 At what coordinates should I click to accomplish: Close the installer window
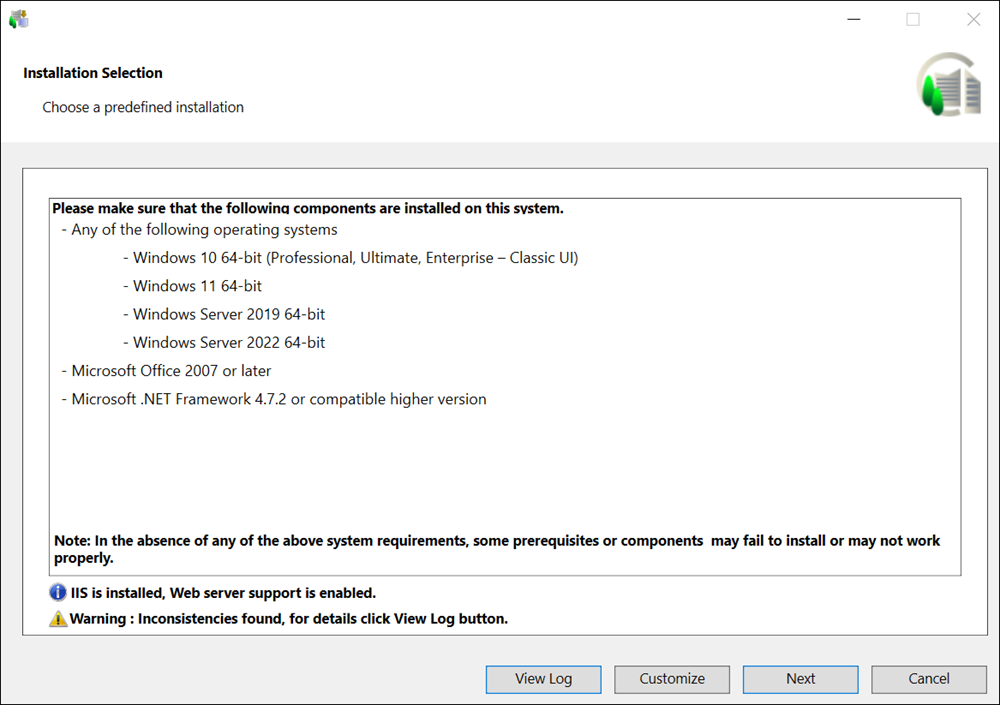click(x=973, y=19)
